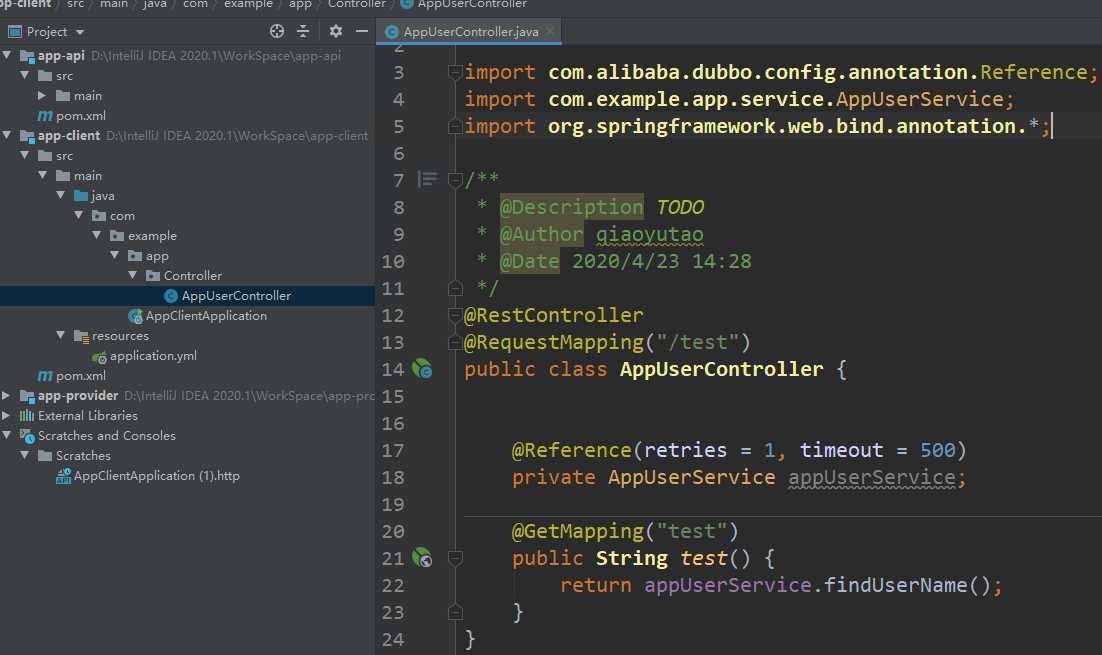Close the AppUserController.java tab
Screen dimensions: 1102x655
pos(550,31)
